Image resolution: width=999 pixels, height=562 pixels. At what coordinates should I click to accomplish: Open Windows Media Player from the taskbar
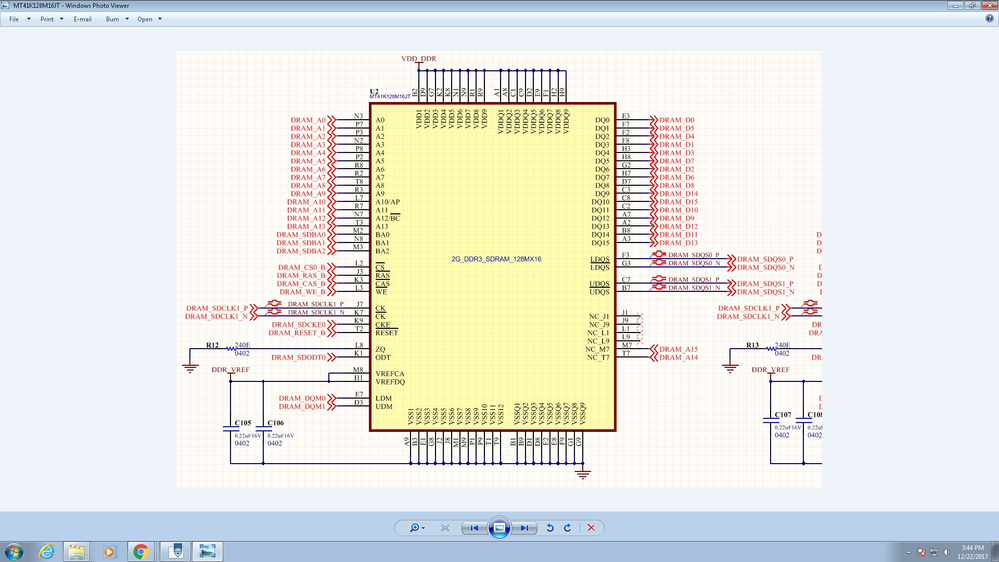click(109, 552)
